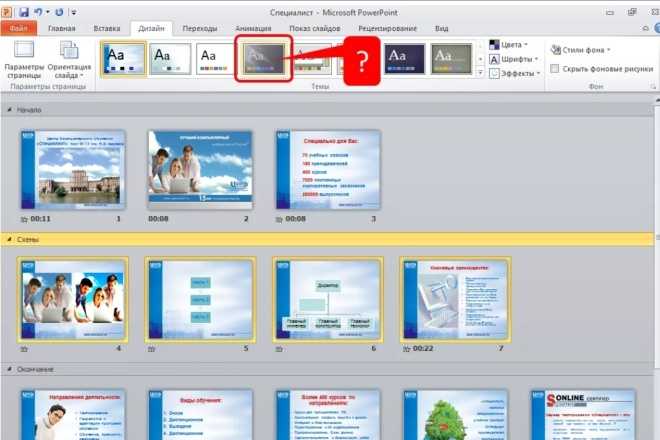Image resolution: width=660 pixels, height=440 pixels.
Task: Select slide 4 with people collage
Action: [73, 299]
